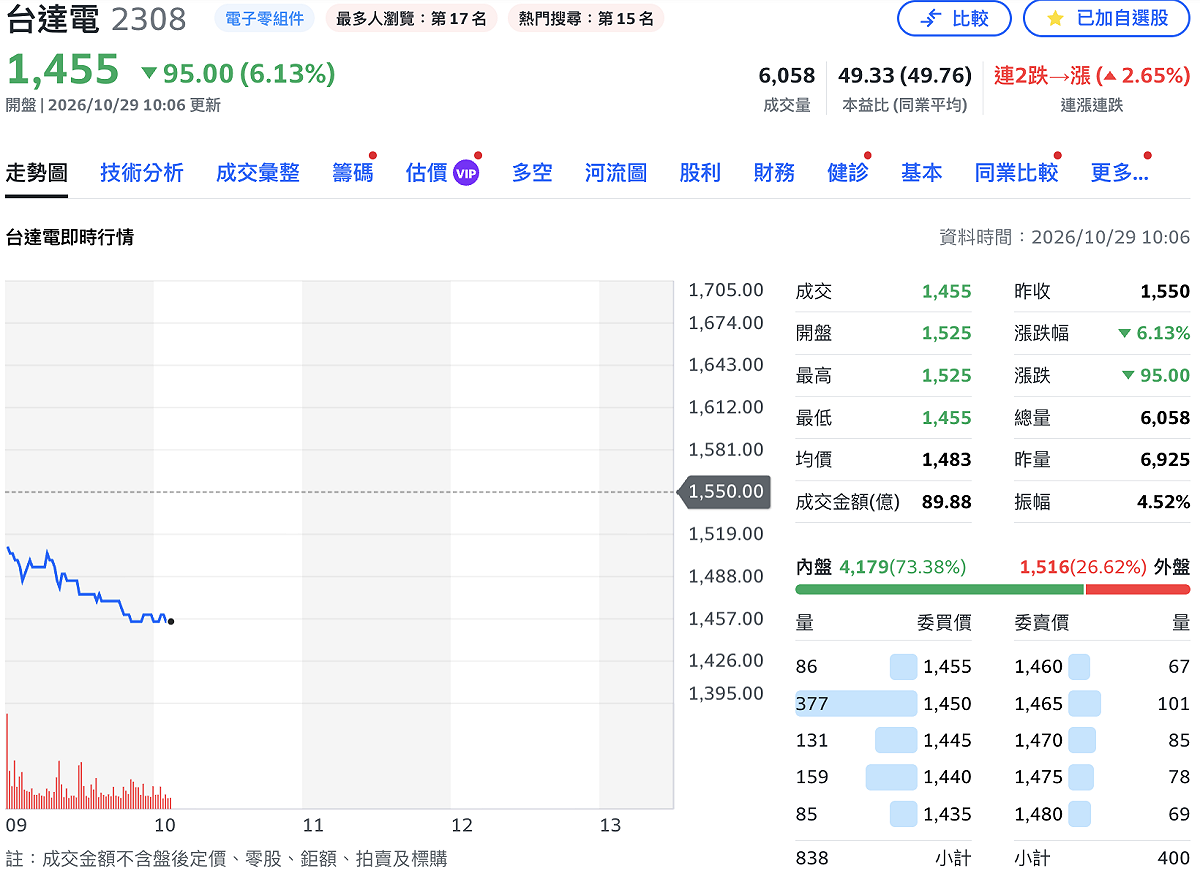Switch to the 多空 tab
The height and width of the screenshot is (879, 1200).
532,173
